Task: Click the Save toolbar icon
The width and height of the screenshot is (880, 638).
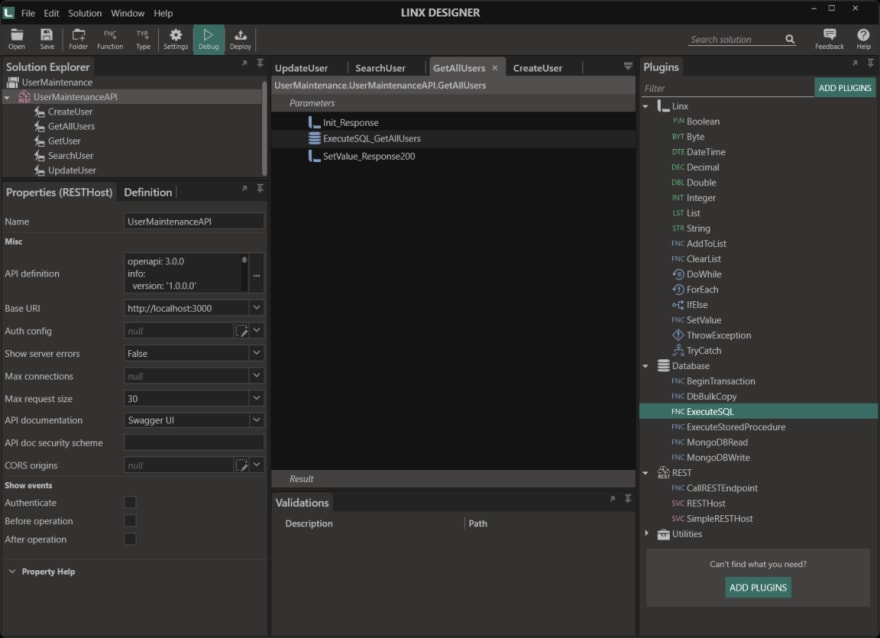Action: 47,39
